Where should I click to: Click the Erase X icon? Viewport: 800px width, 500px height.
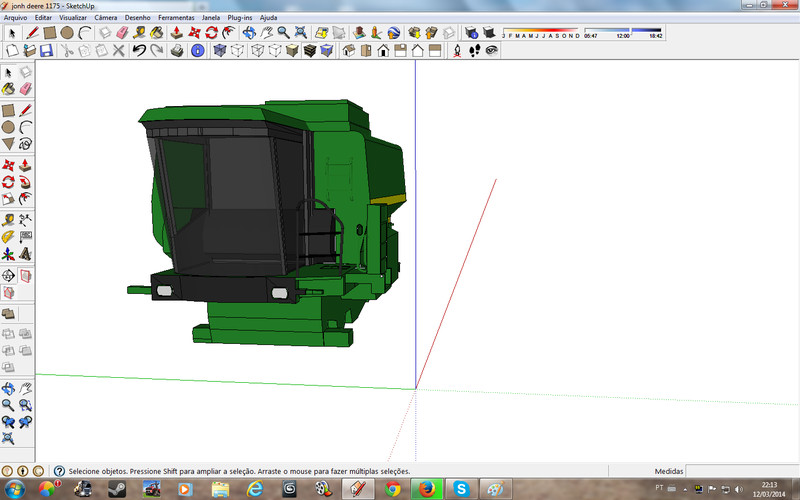pos(119,50)
